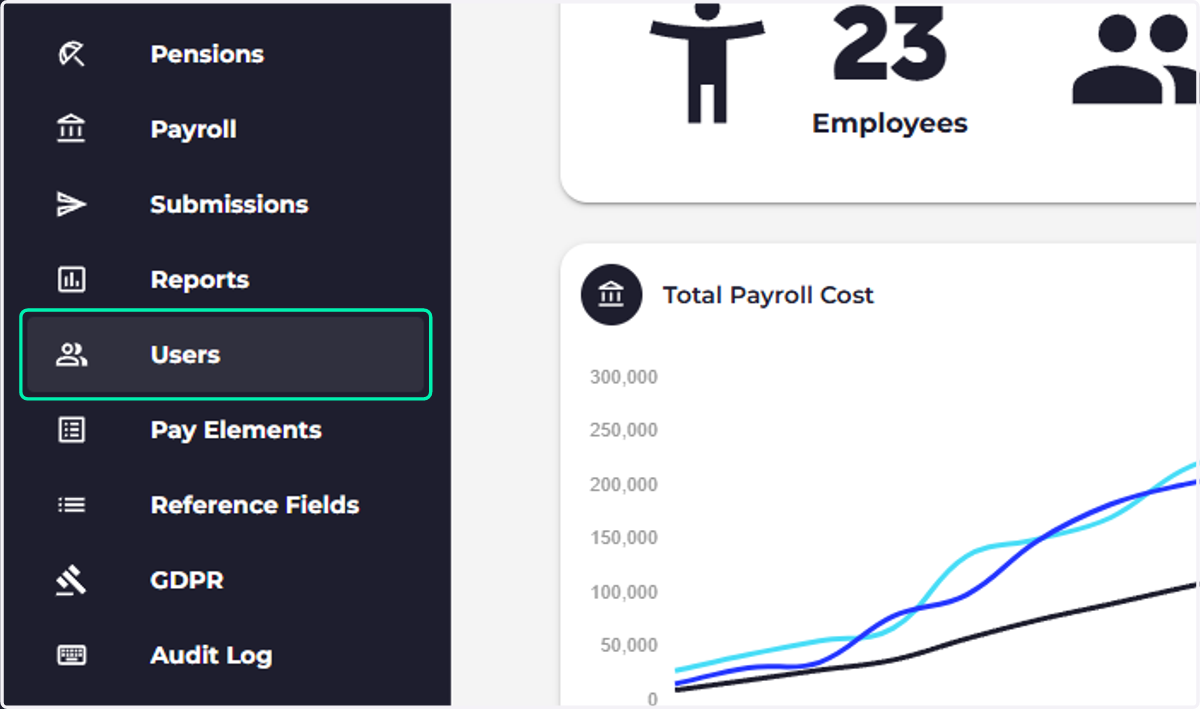Click the 50,000 axis label
Screen dimensions: 1200x709
point(629,646)
